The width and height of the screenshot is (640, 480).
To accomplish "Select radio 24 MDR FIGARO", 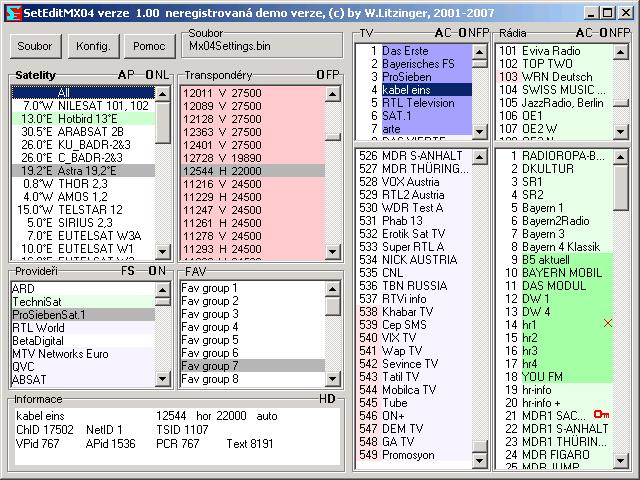I will coord(555,455).
